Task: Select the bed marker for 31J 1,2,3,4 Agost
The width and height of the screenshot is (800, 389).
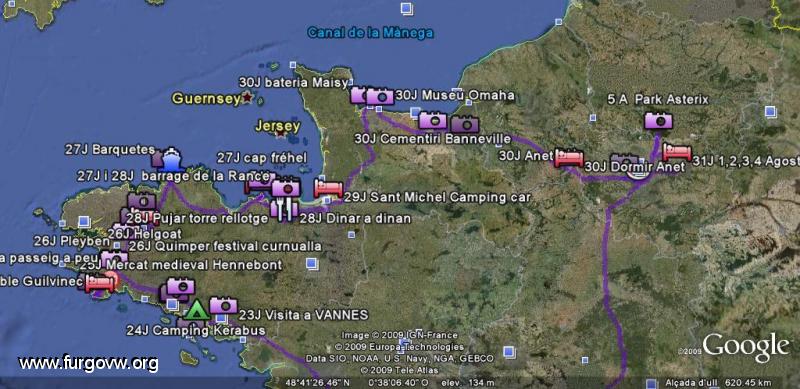Action: [677, 152]
